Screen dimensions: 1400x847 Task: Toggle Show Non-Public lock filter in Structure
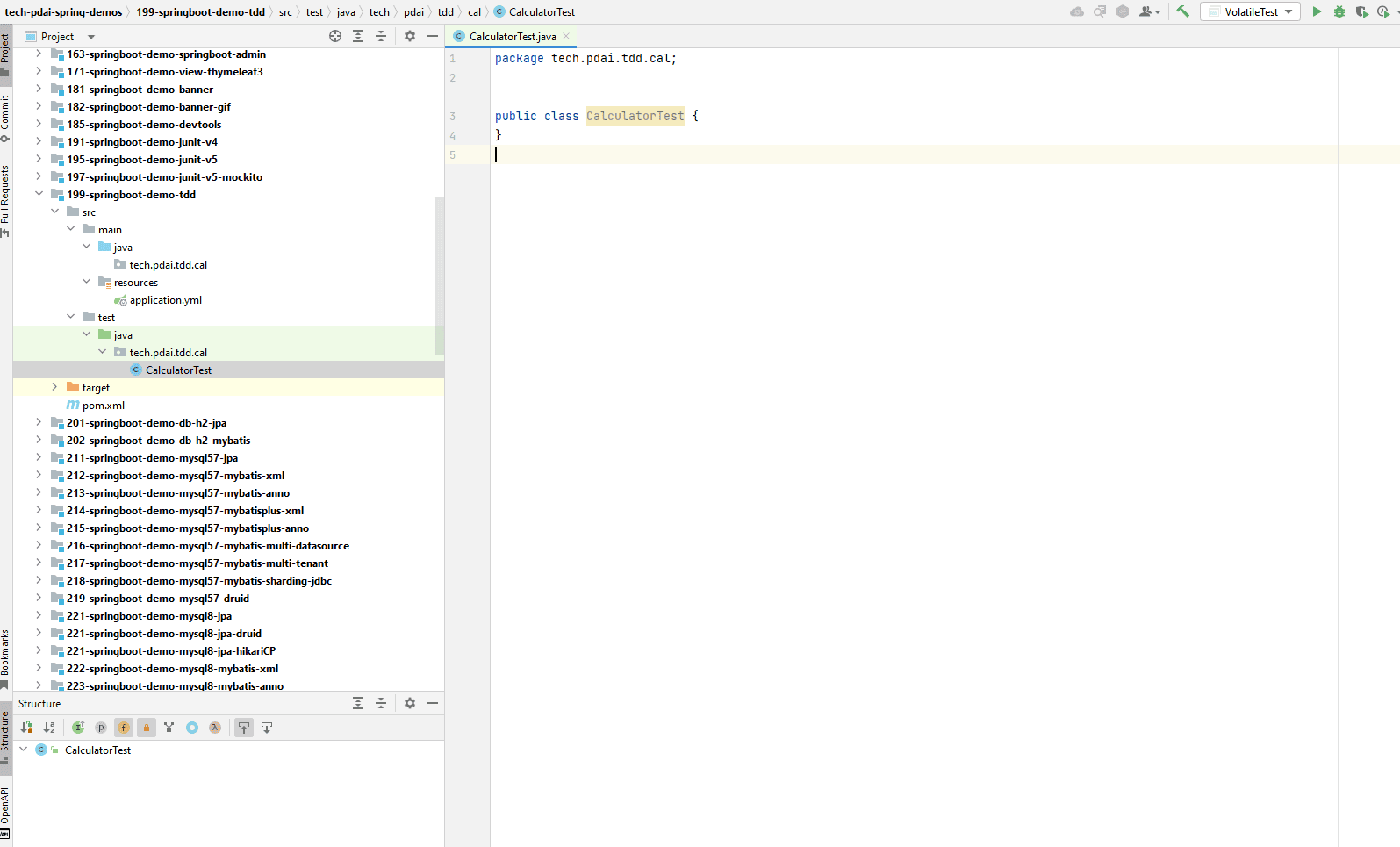pyautogui.click(x=147, y=728)
